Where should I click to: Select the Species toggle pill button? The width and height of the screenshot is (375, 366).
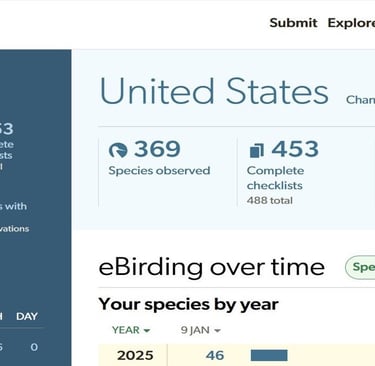360,267
